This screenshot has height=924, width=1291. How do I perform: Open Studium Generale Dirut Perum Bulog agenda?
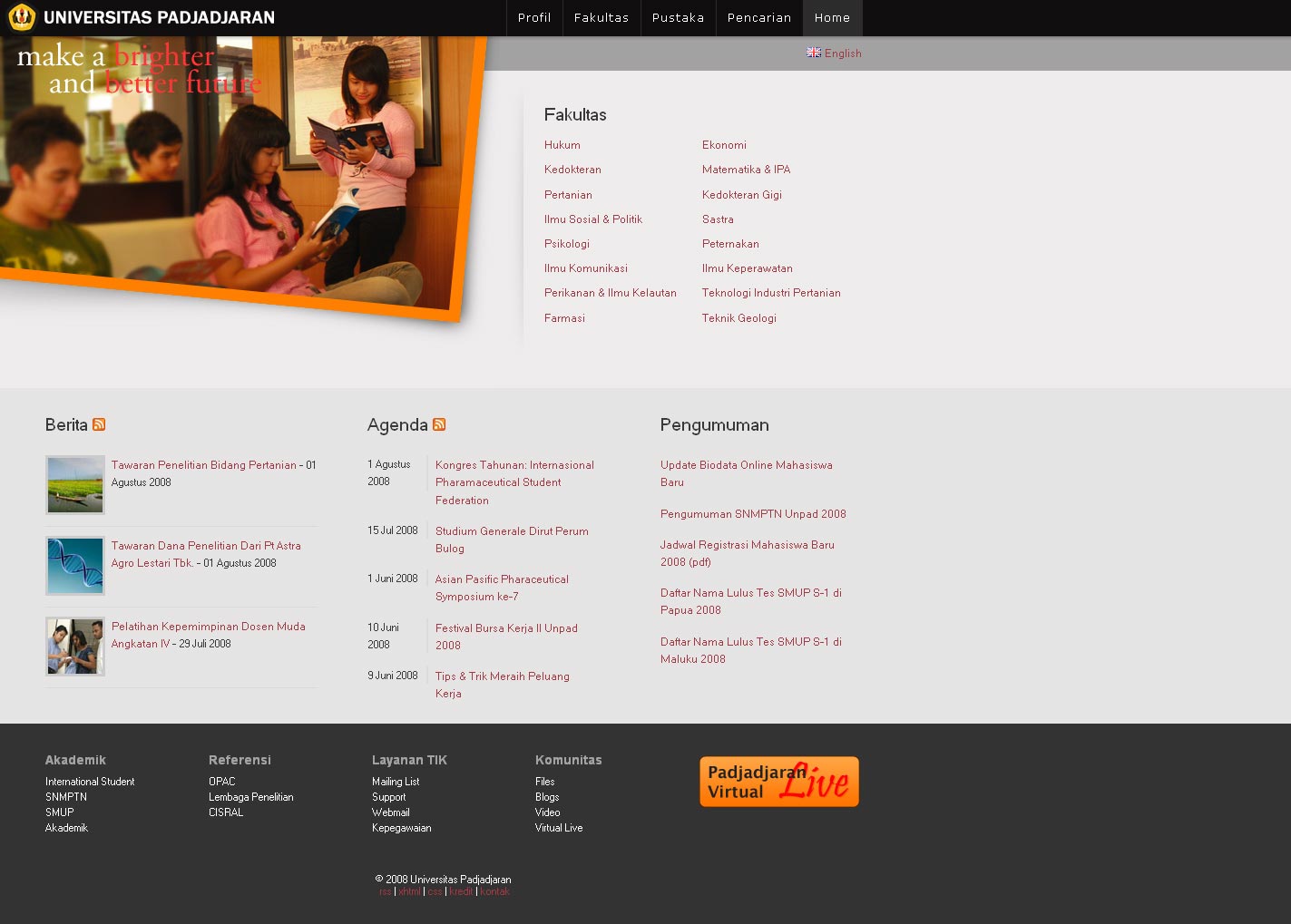point(512,531)
